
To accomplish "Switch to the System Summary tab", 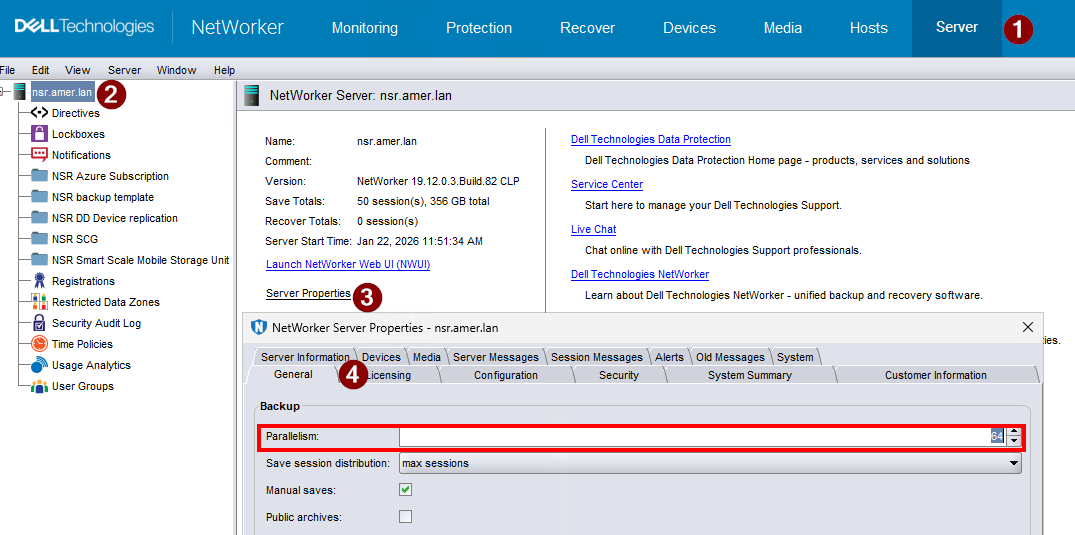I will [x=750, y=375].
